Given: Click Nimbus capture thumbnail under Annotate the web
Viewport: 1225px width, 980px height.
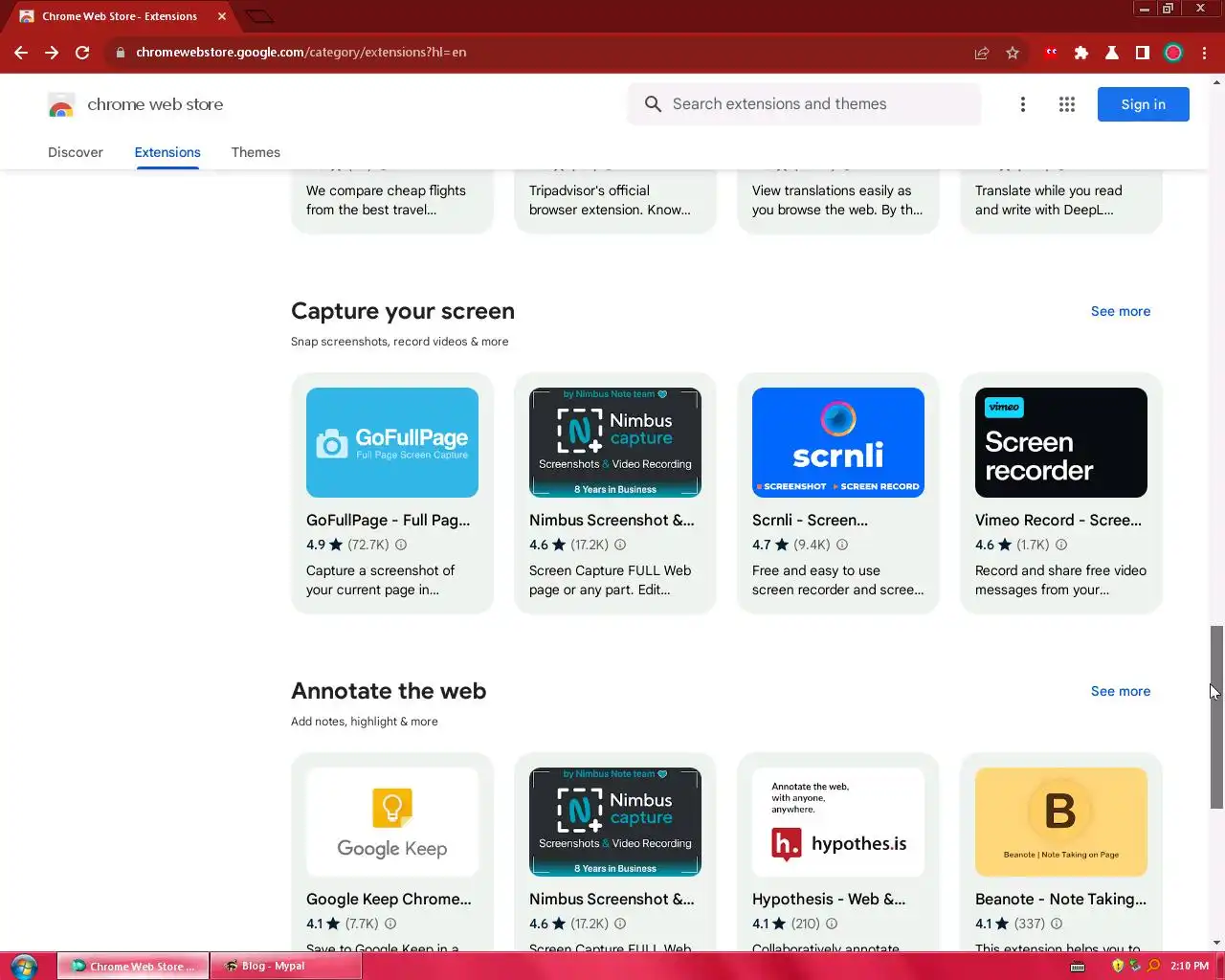Looking at the screenshot, I should [x=615, y=822].
